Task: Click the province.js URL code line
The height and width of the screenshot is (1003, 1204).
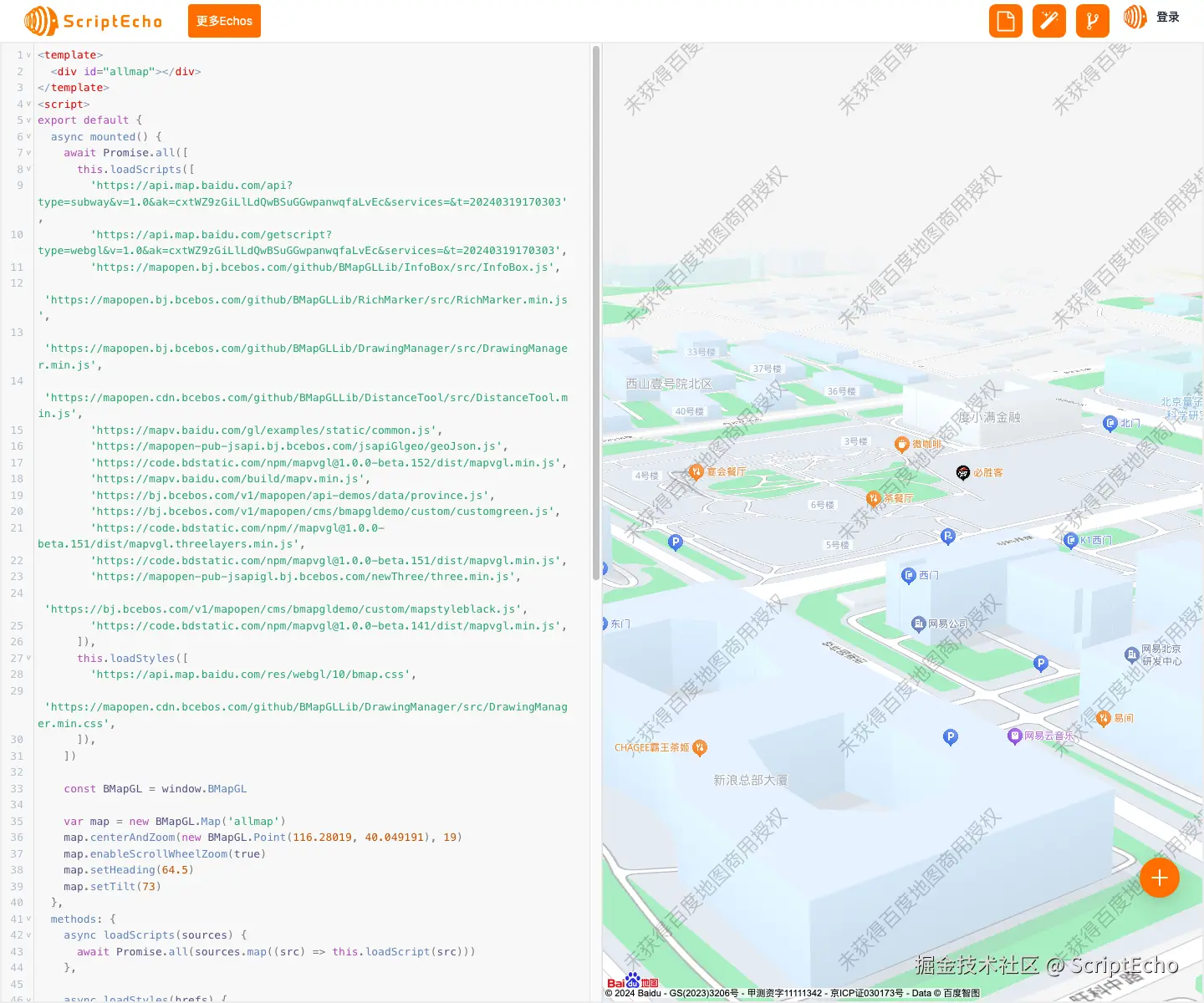Action: click(293, 496)
